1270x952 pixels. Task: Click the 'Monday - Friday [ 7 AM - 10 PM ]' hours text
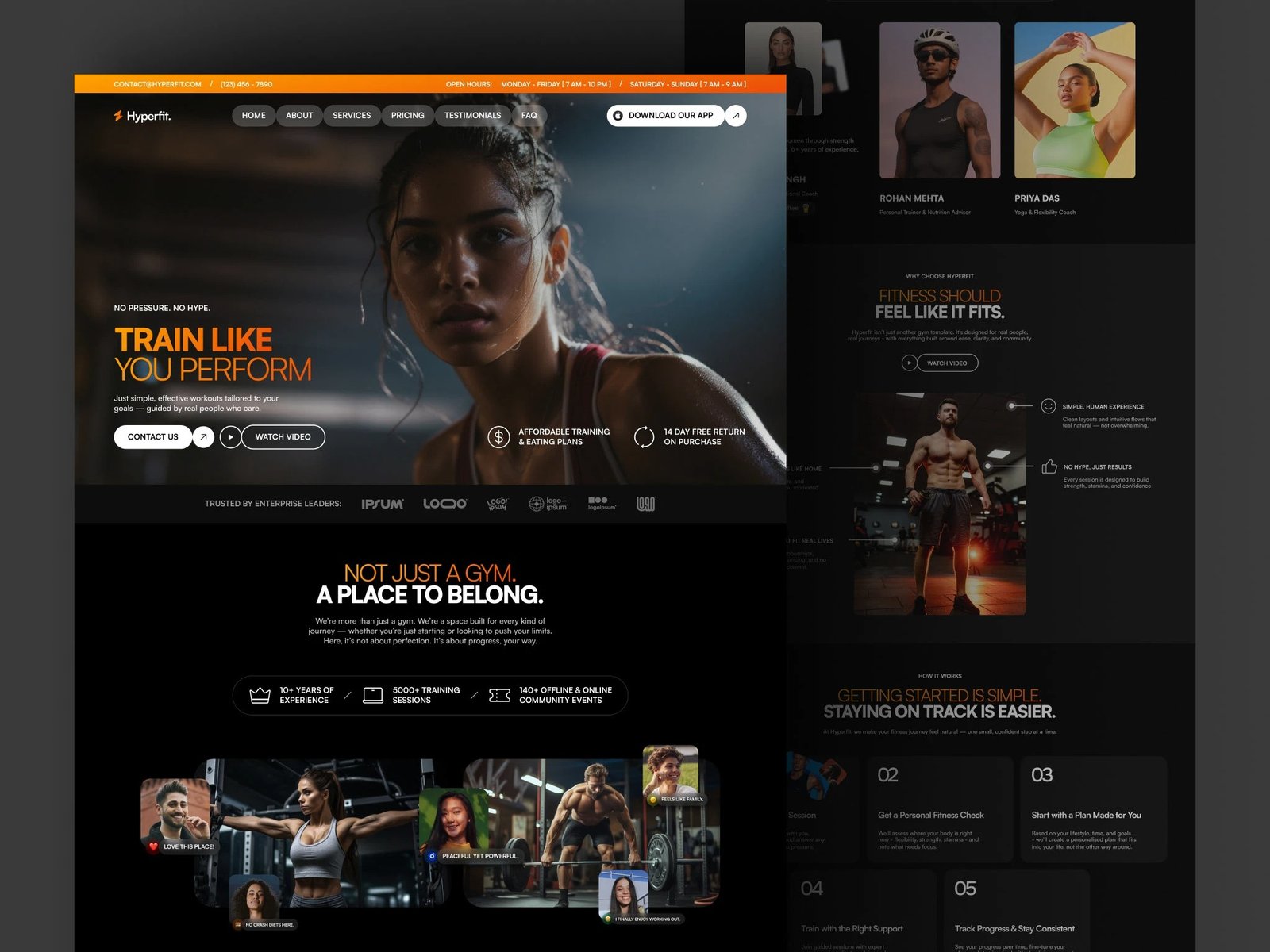point(556,84)
